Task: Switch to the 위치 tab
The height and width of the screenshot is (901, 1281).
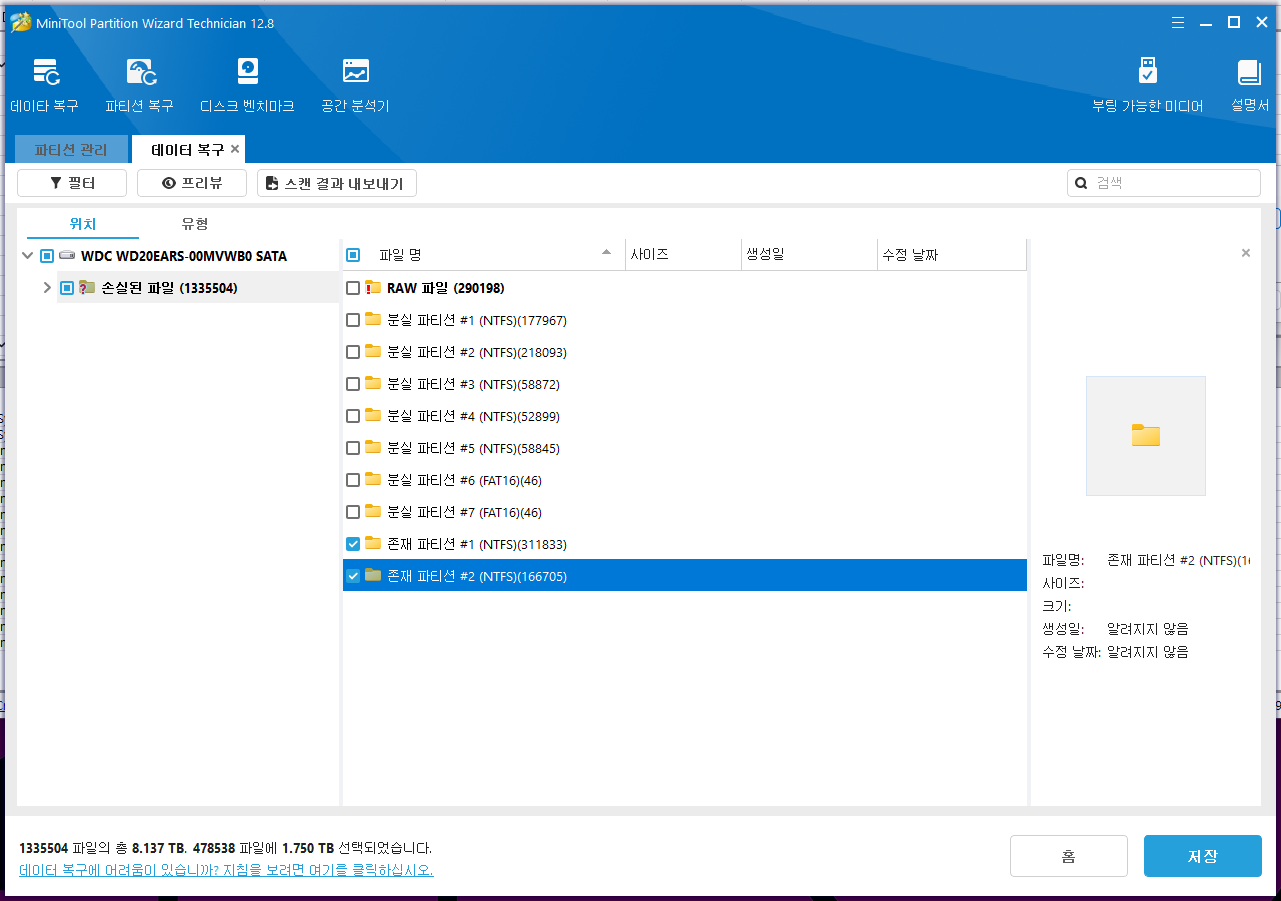Action: tap(83, 224)
